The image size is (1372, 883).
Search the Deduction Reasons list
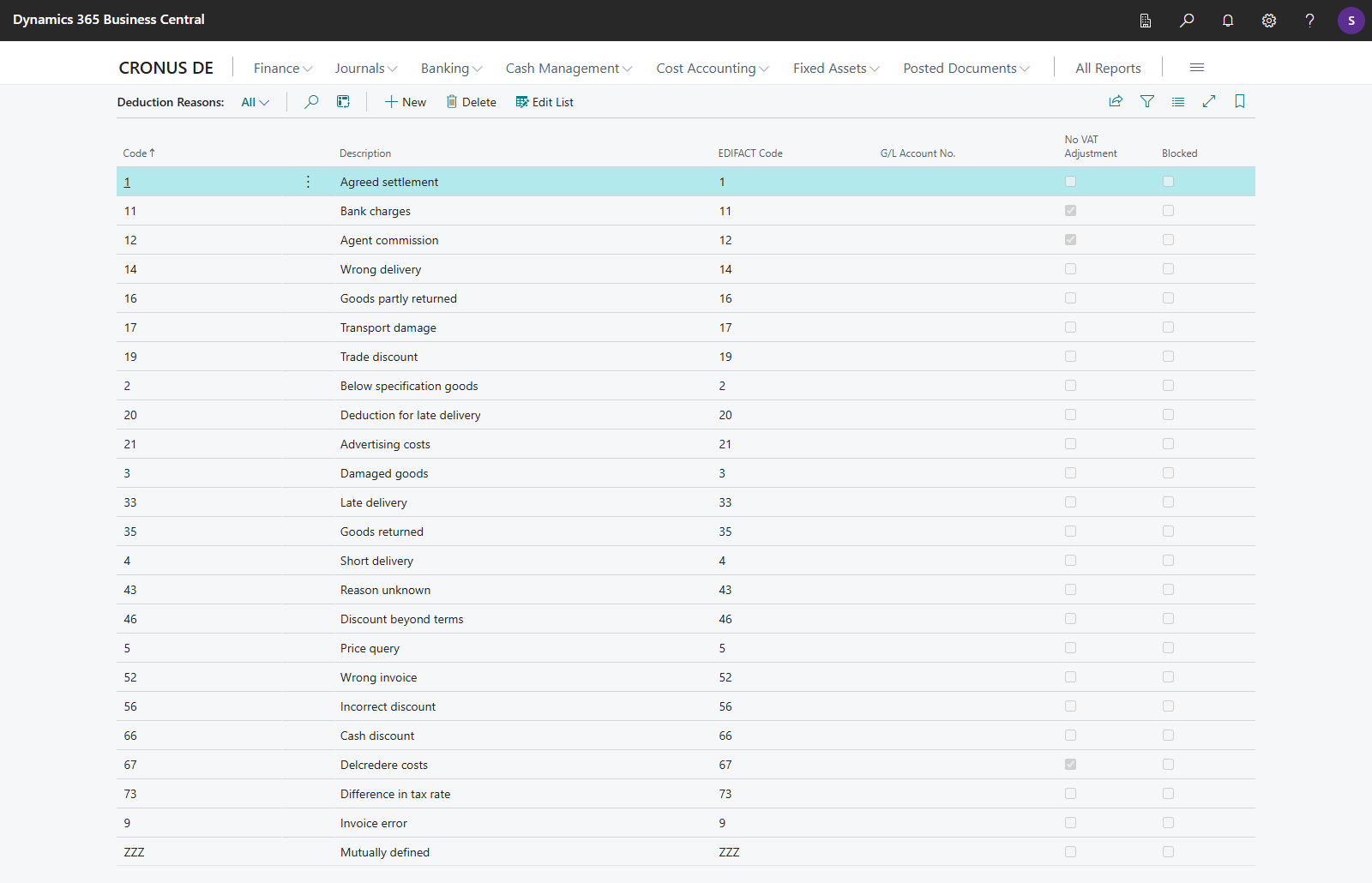click(311, 102)
